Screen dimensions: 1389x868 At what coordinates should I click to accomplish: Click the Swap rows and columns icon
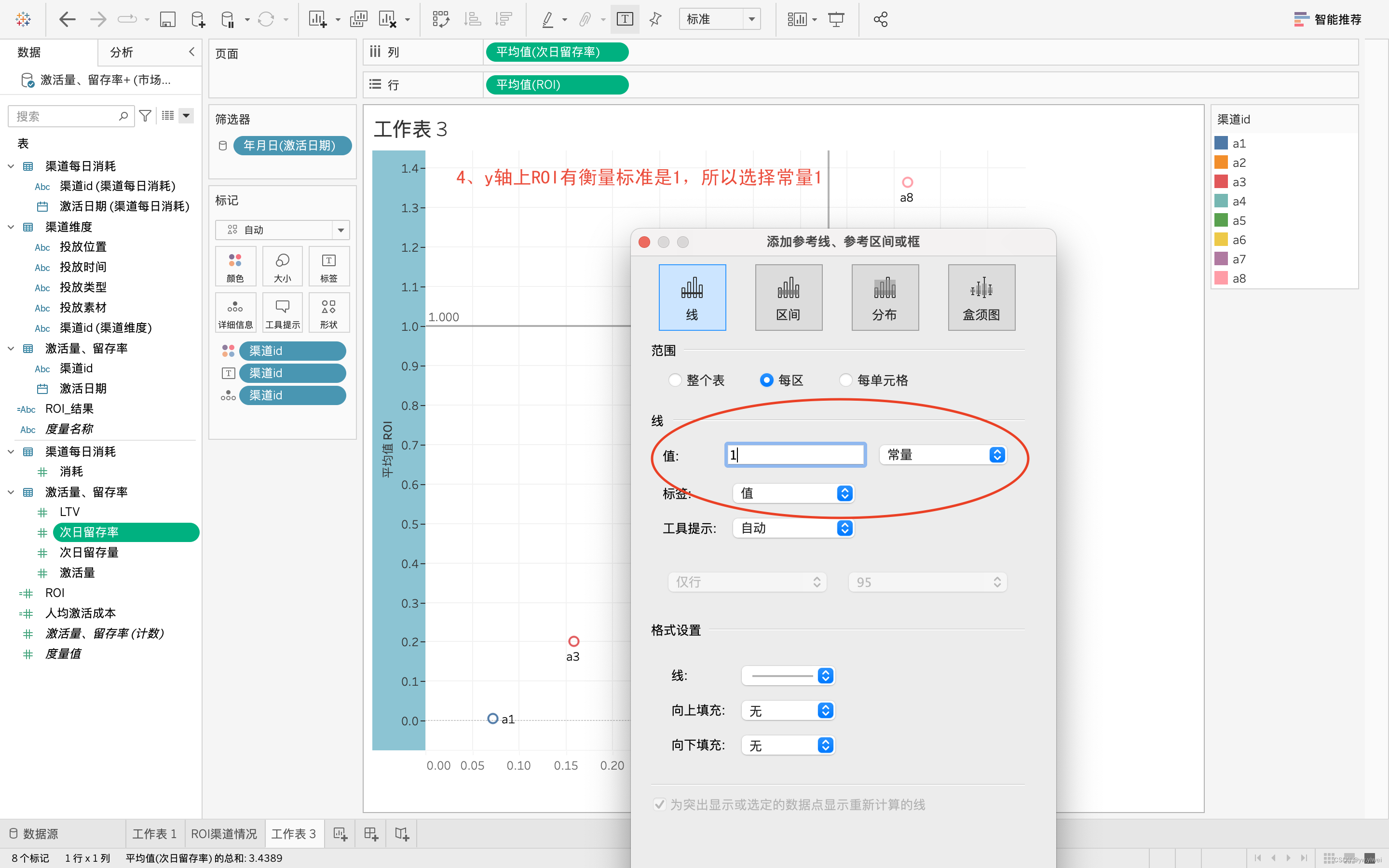(x=440, y=19)
